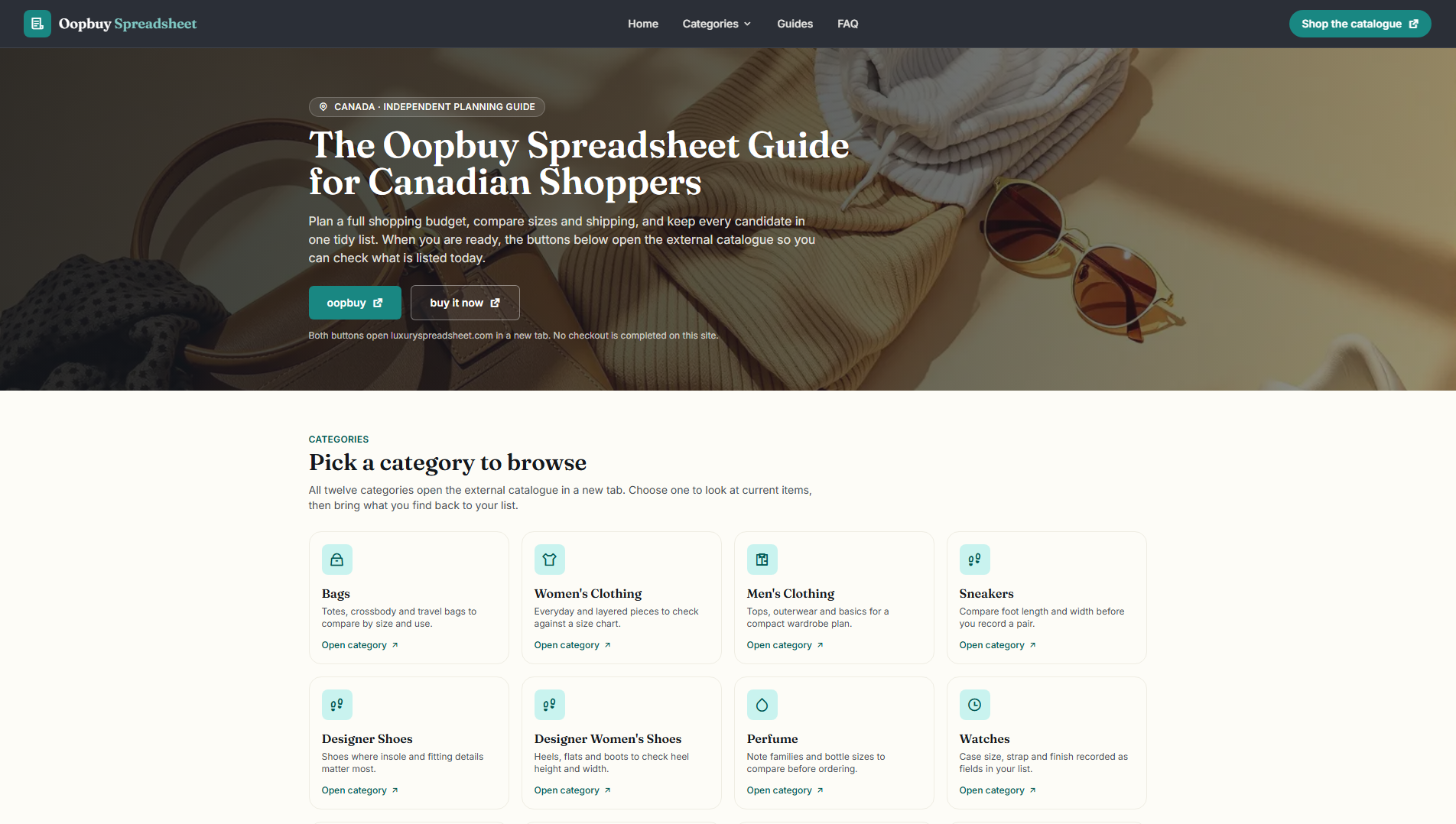Image resolution: width=1456 pixels, height=824 pixels.
Task: Click the Designer Women's Shoes footprints icon
Action: (550, 705)
